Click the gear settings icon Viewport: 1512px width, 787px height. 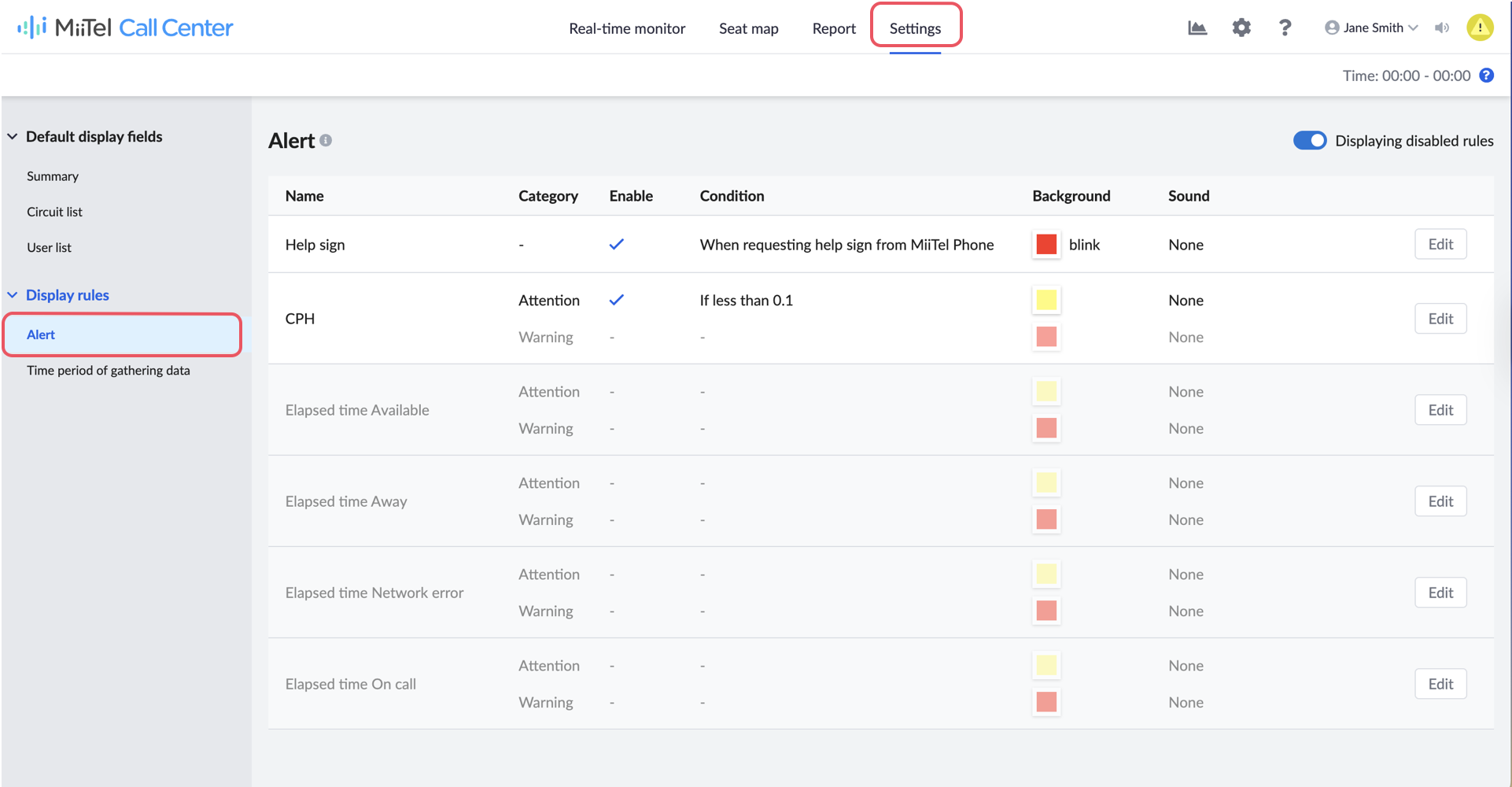1241,28
